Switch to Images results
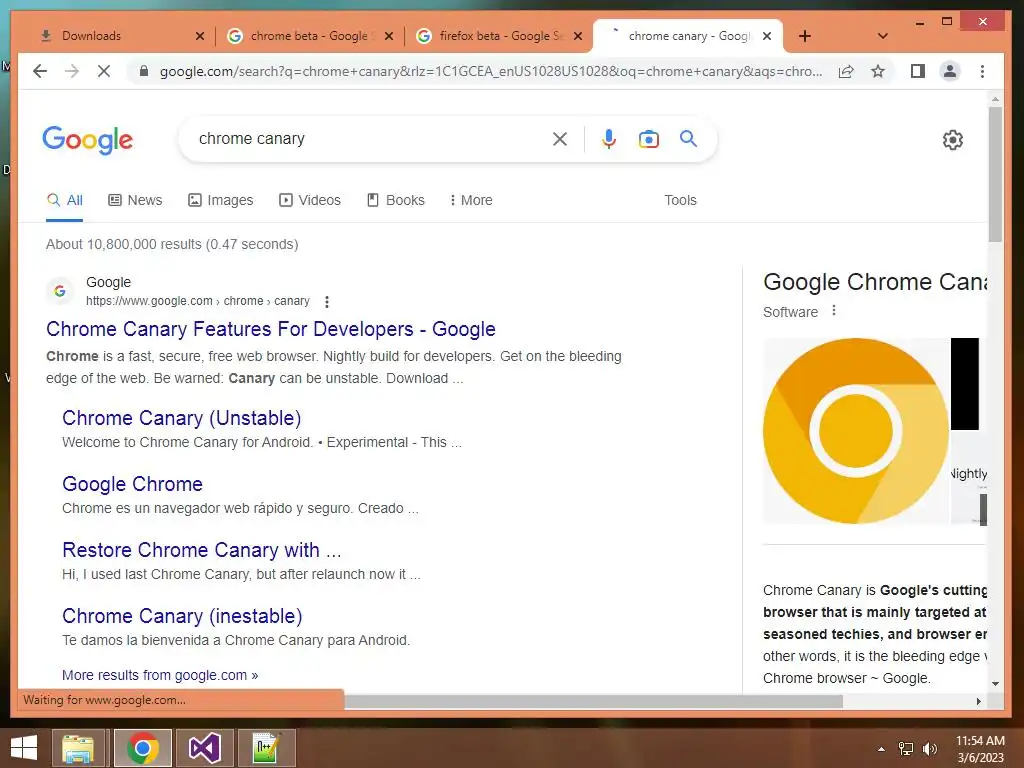Viewport: 1024px width, 768px height. (220, 200)
